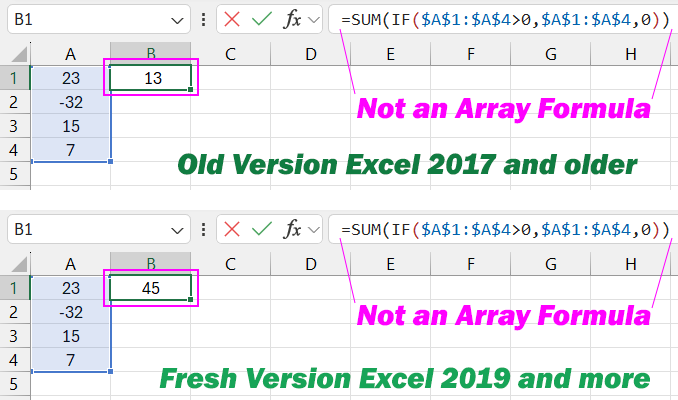Select cell B1 showing value 13
Screen dimensions: 678x400
[x=152, y=77]
